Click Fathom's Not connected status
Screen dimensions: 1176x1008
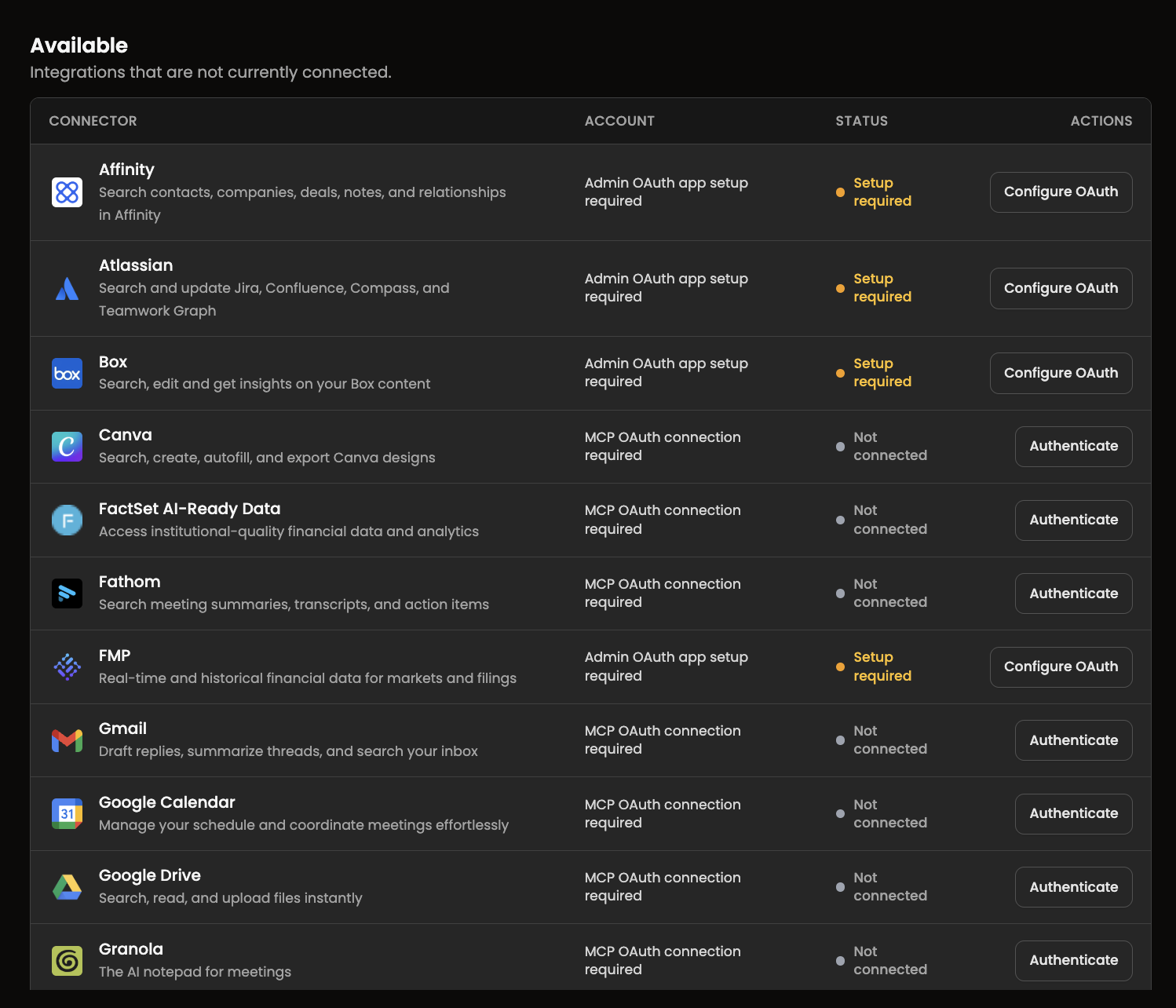(x=882, y=593)
